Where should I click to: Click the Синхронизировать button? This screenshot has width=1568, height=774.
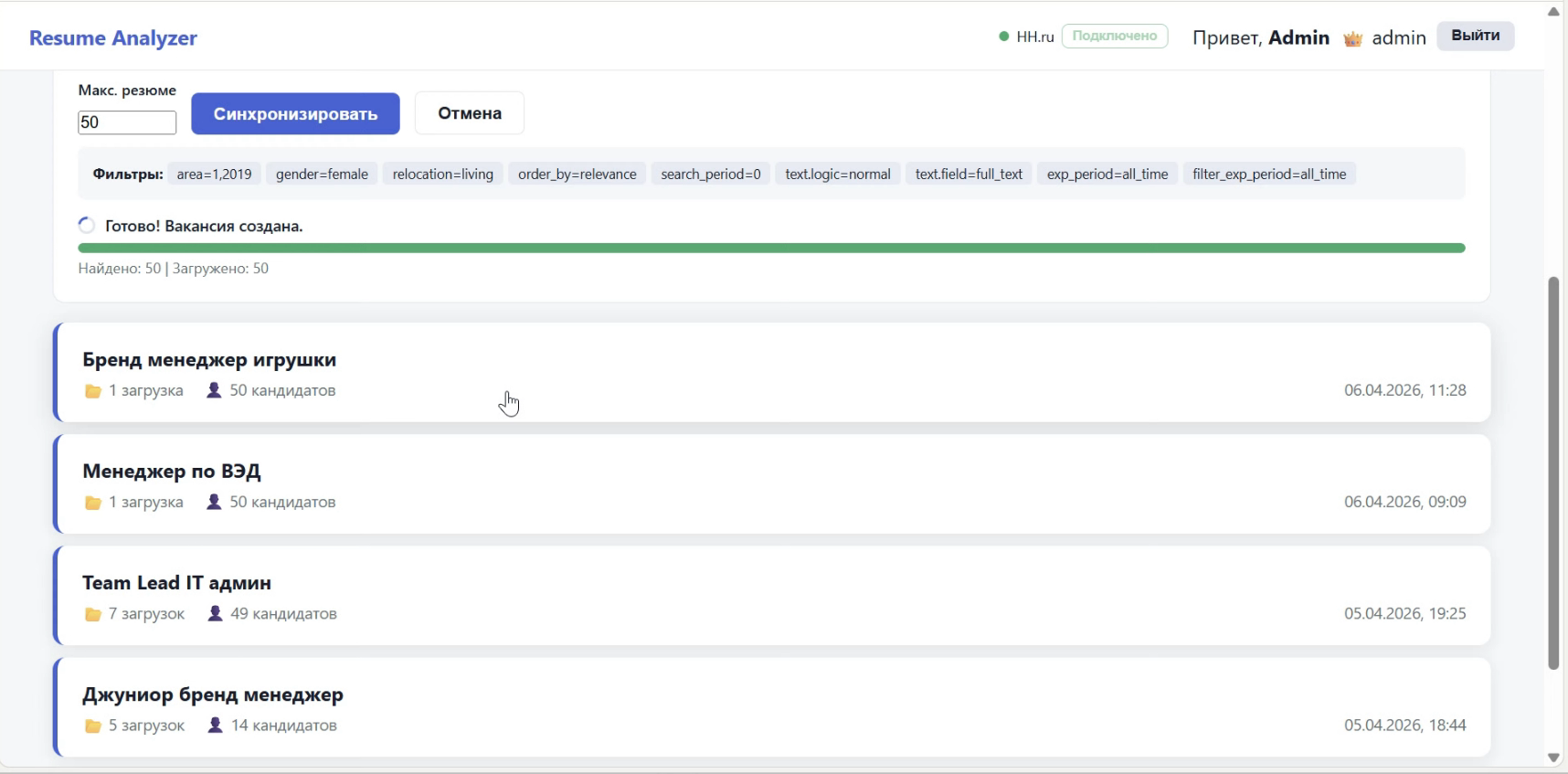point(295,113)
